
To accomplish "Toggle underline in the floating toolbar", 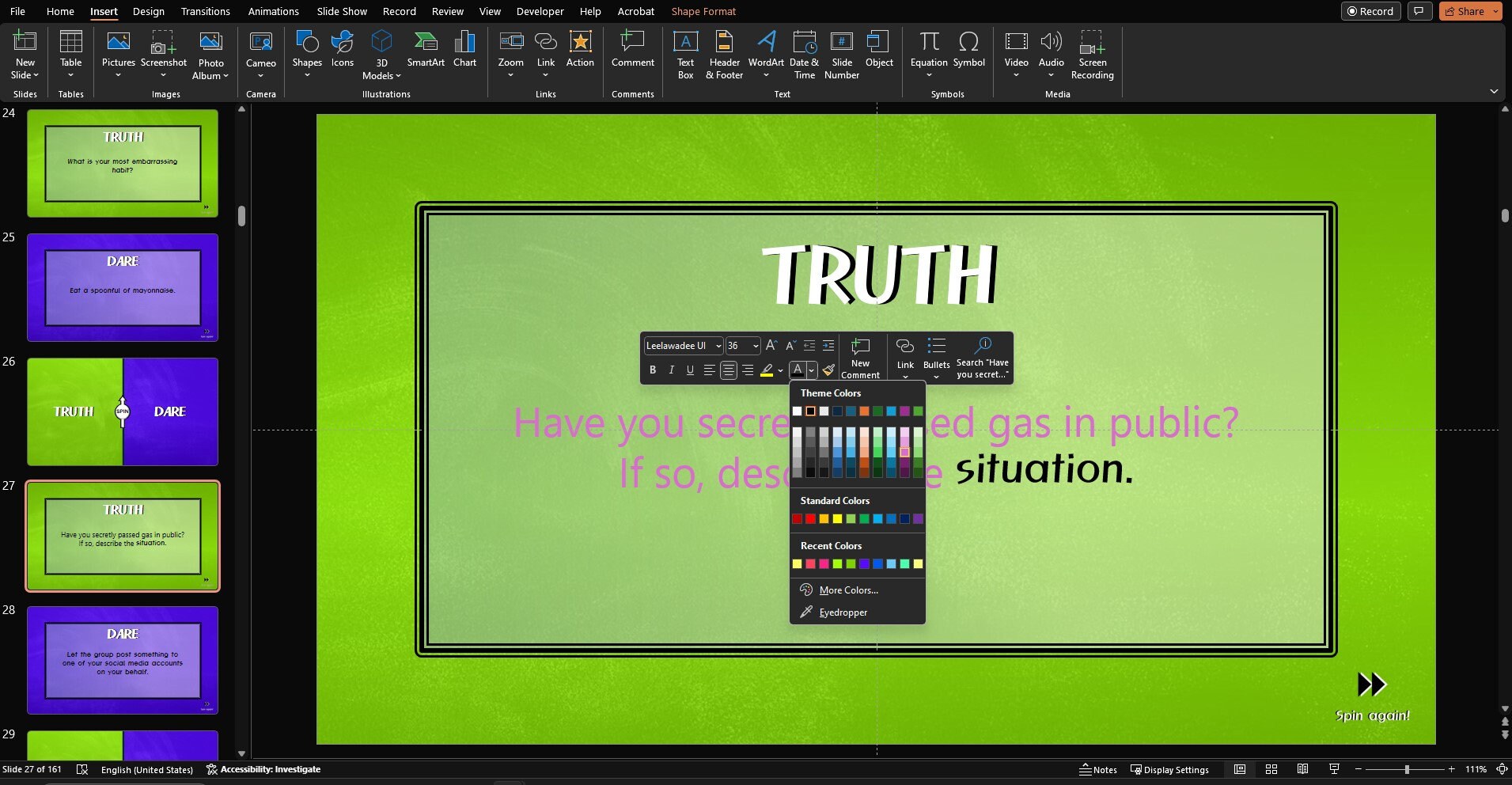I will tap(689, 370).
